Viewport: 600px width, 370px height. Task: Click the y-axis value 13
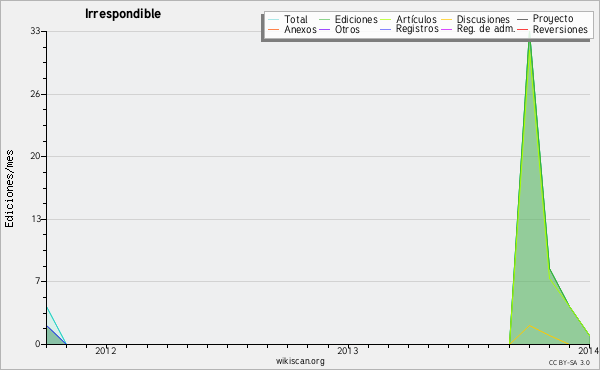(36, 219)
